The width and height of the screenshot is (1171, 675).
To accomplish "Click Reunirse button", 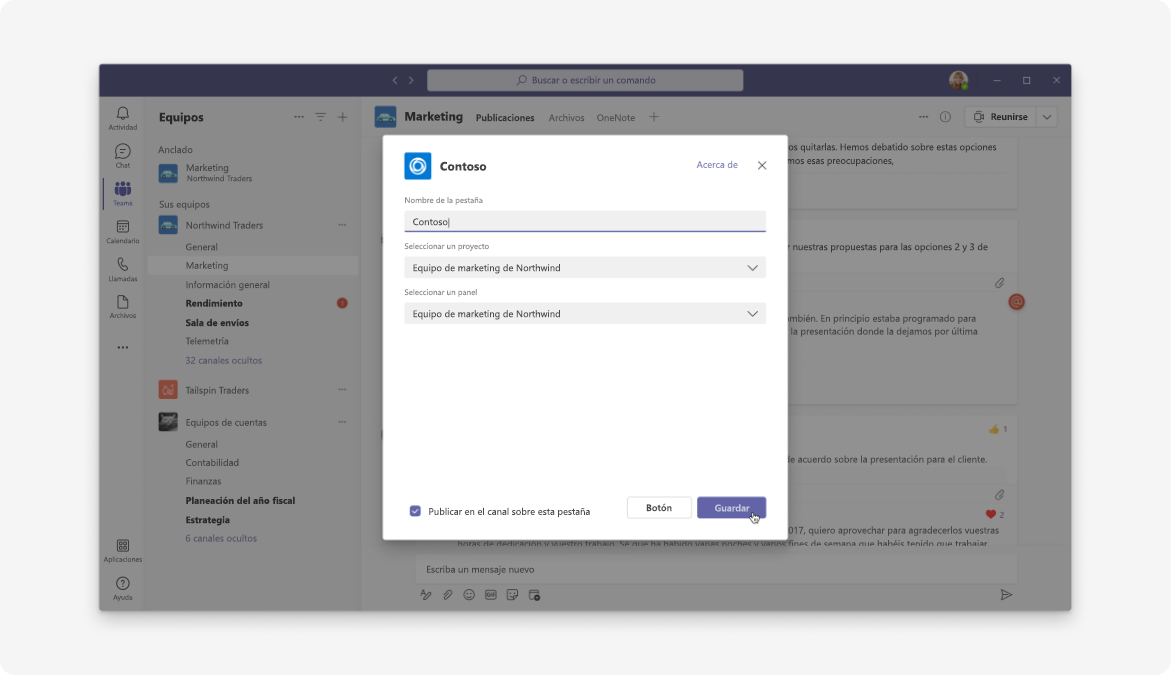I will click(1001, 116).
